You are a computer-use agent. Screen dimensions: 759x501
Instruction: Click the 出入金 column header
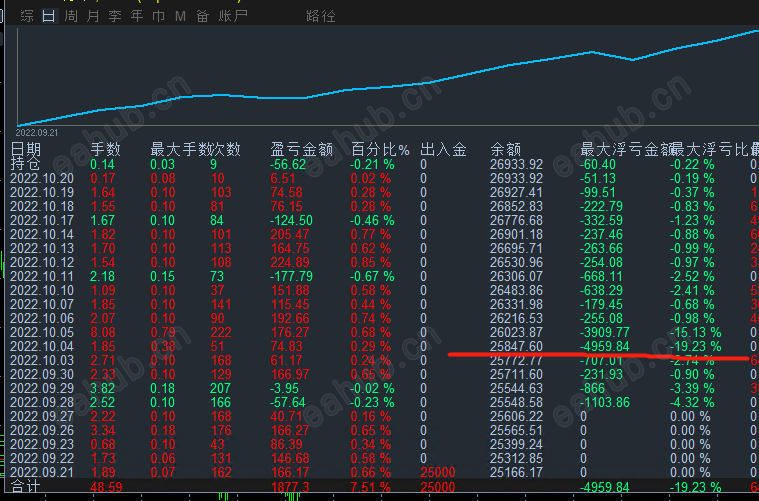[x=443, y=150]
